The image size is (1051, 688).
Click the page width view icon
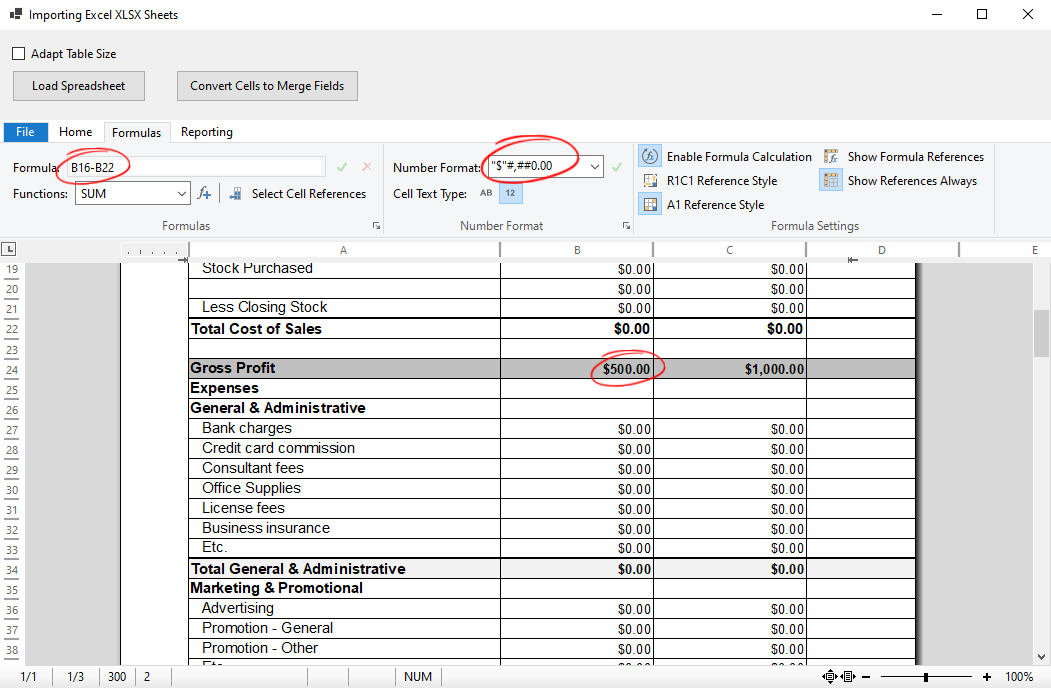coord(847,677)
